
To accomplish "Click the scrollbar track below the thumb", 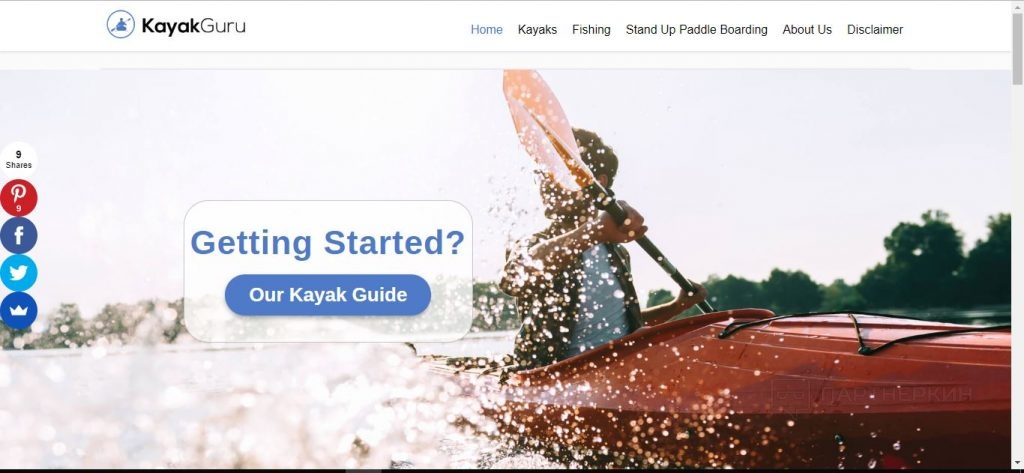I will [1017, 274].
